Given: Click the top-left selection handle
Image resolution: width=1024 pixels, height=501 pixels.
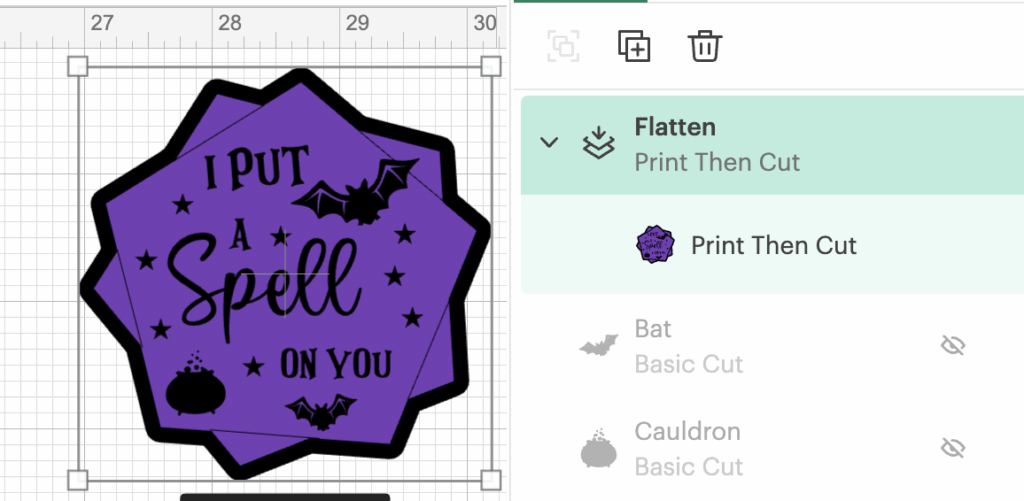Looking at the screenshot, I should (78, 66).
